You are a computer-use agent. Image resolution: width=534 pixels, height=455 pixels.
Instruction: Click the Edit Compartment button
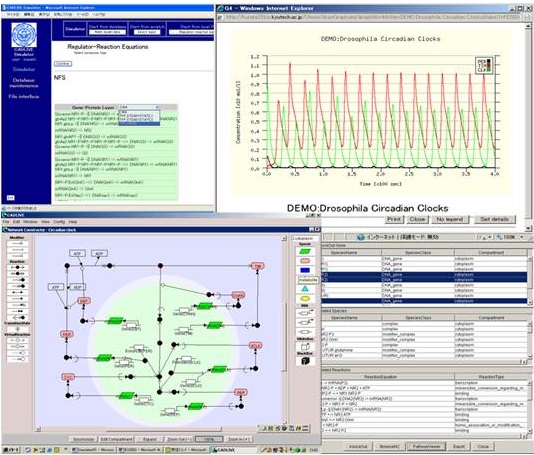[x=116, y=439]
